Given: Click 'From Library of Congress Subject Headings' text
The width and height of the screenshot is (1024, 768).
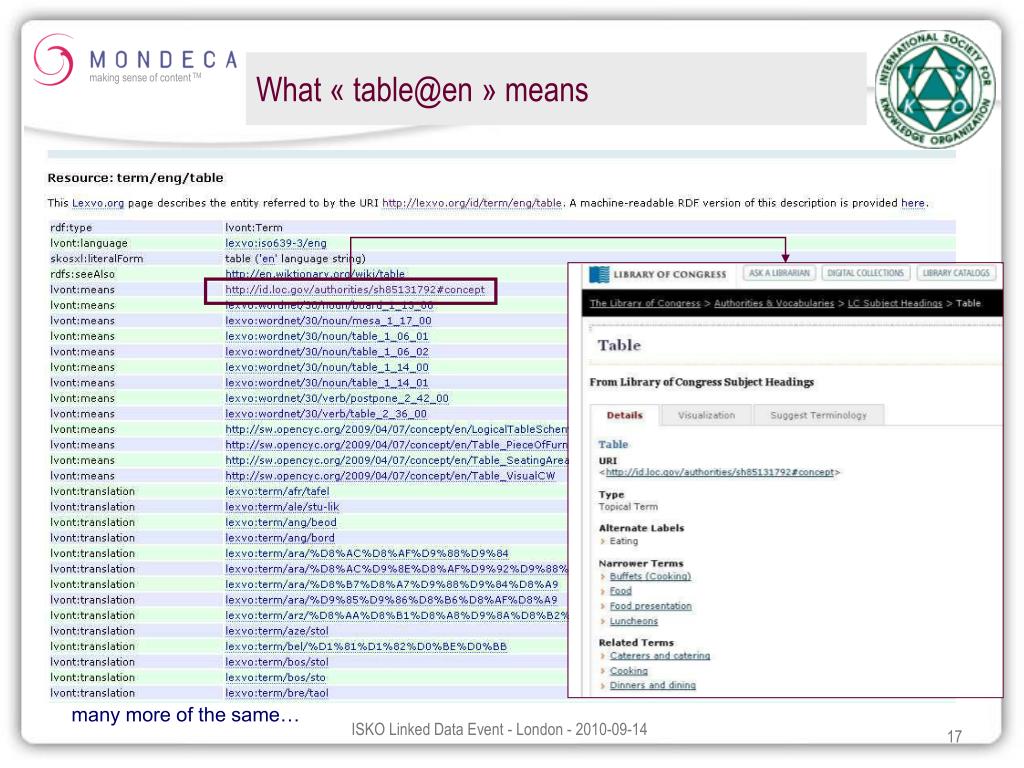Looking at the screenshot, I should [701, 382].
